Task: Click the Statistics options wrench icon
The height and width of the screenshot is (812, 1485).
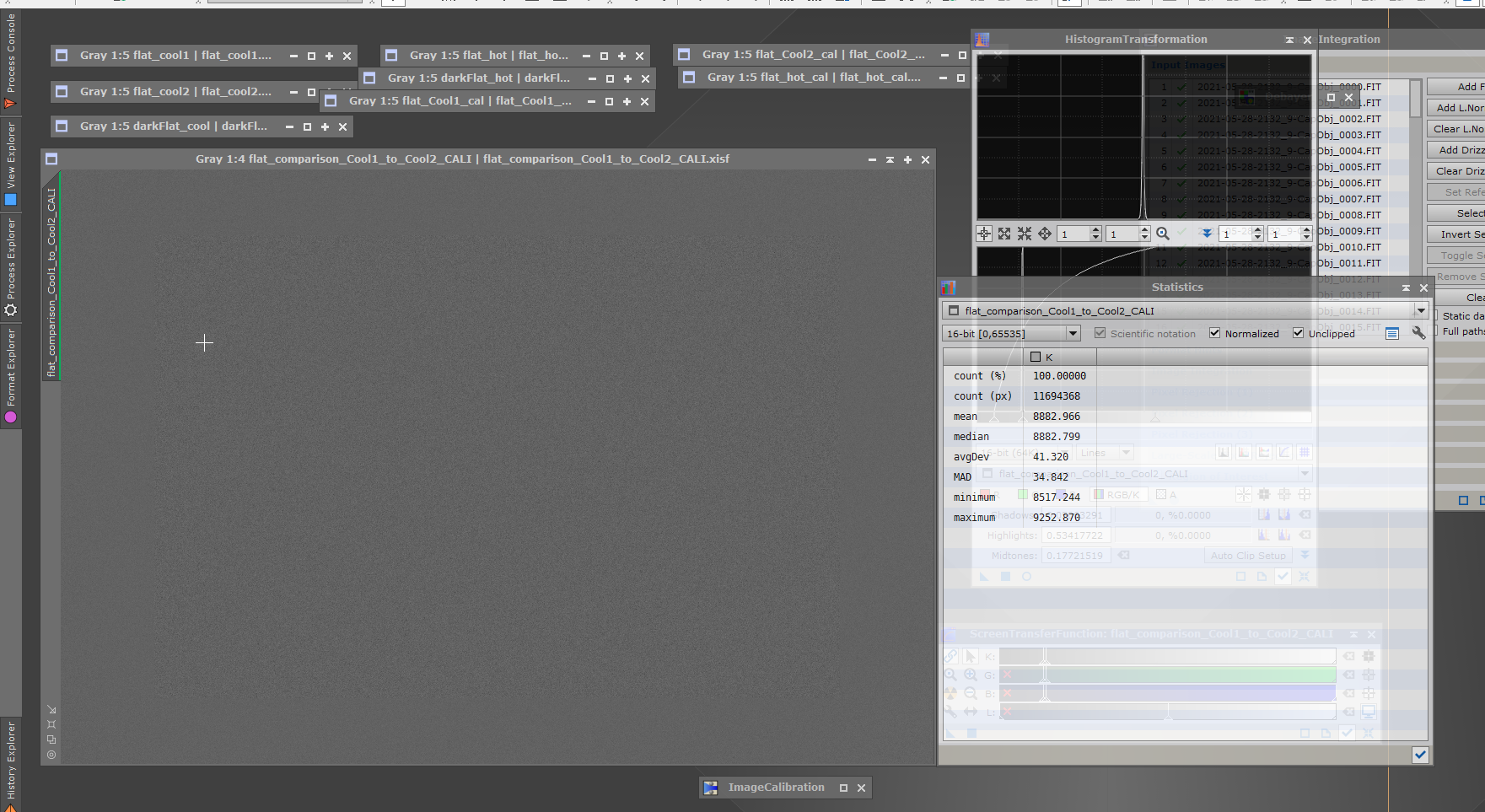Action: point(1418,333)
